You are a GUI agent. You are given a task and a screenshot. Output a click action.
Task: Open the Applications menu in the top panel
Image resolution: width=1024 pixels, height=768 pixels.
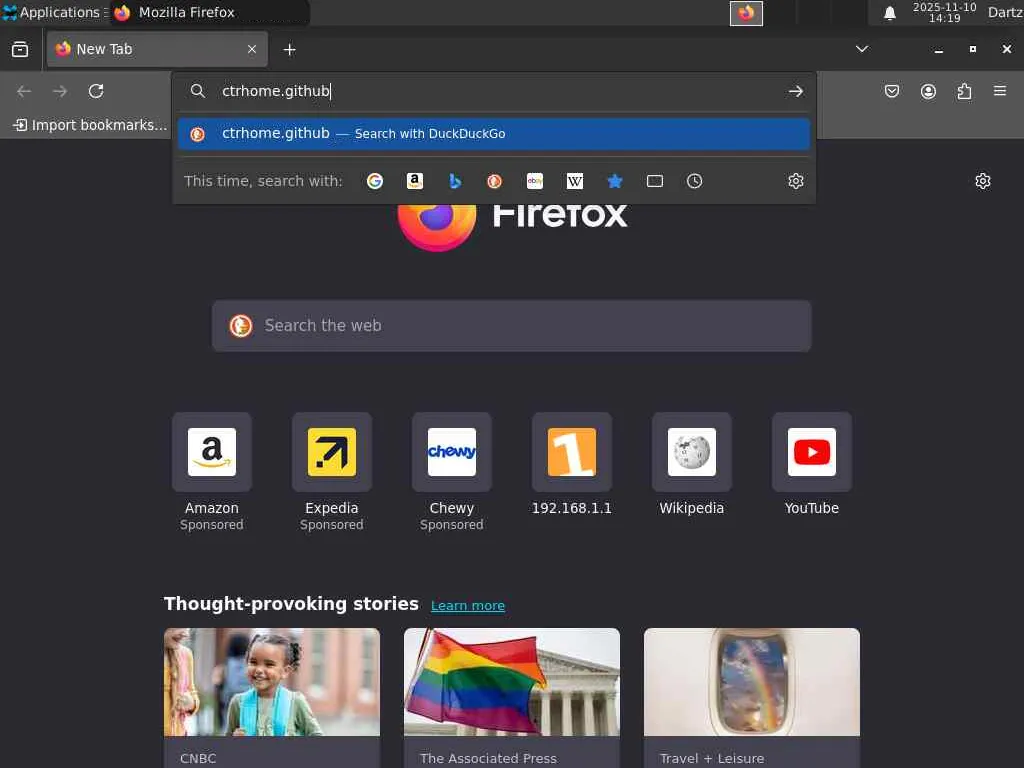54,12
